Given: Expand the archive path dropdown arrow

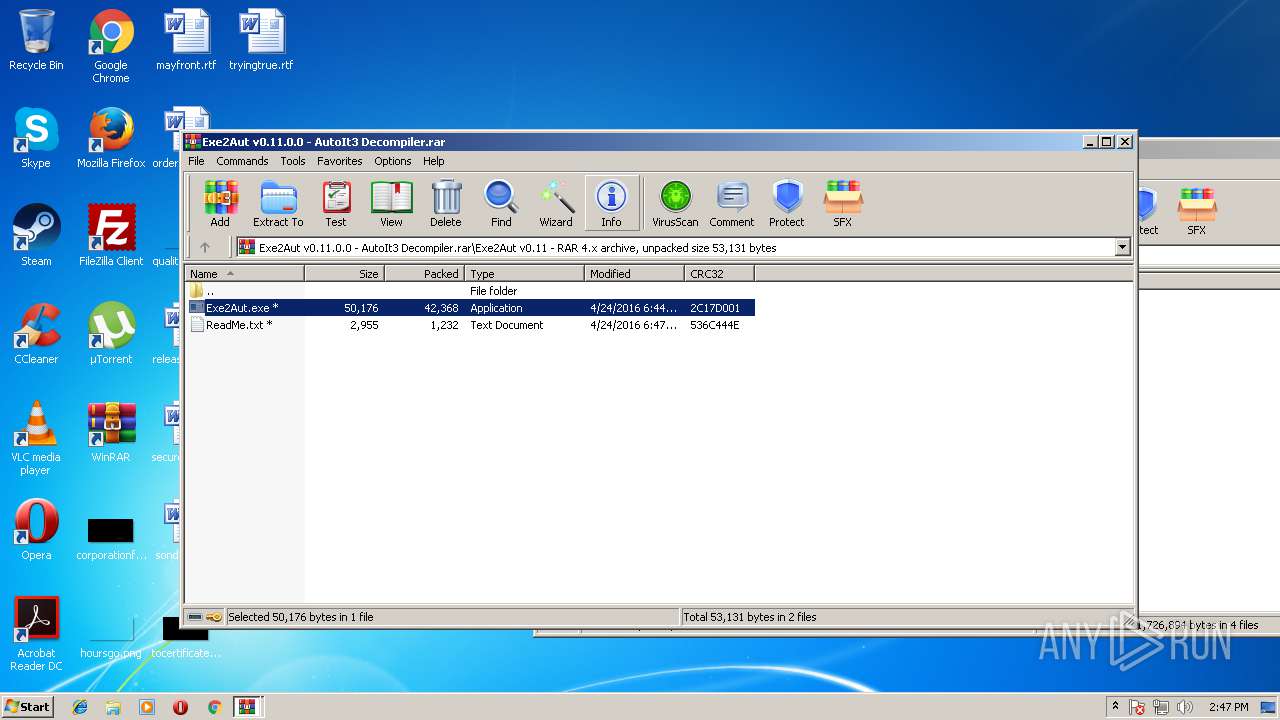Looking at the screenshot, I should (1122, 247).
